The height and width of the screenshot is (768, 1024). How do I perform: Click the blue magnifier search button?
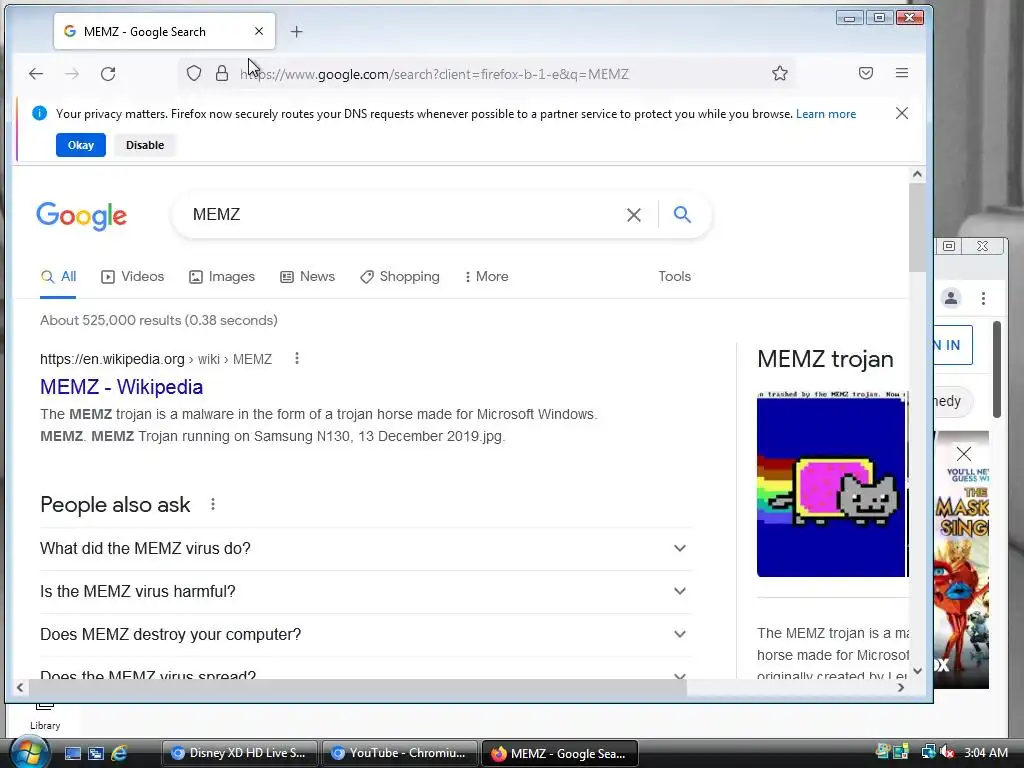(682, 214)
